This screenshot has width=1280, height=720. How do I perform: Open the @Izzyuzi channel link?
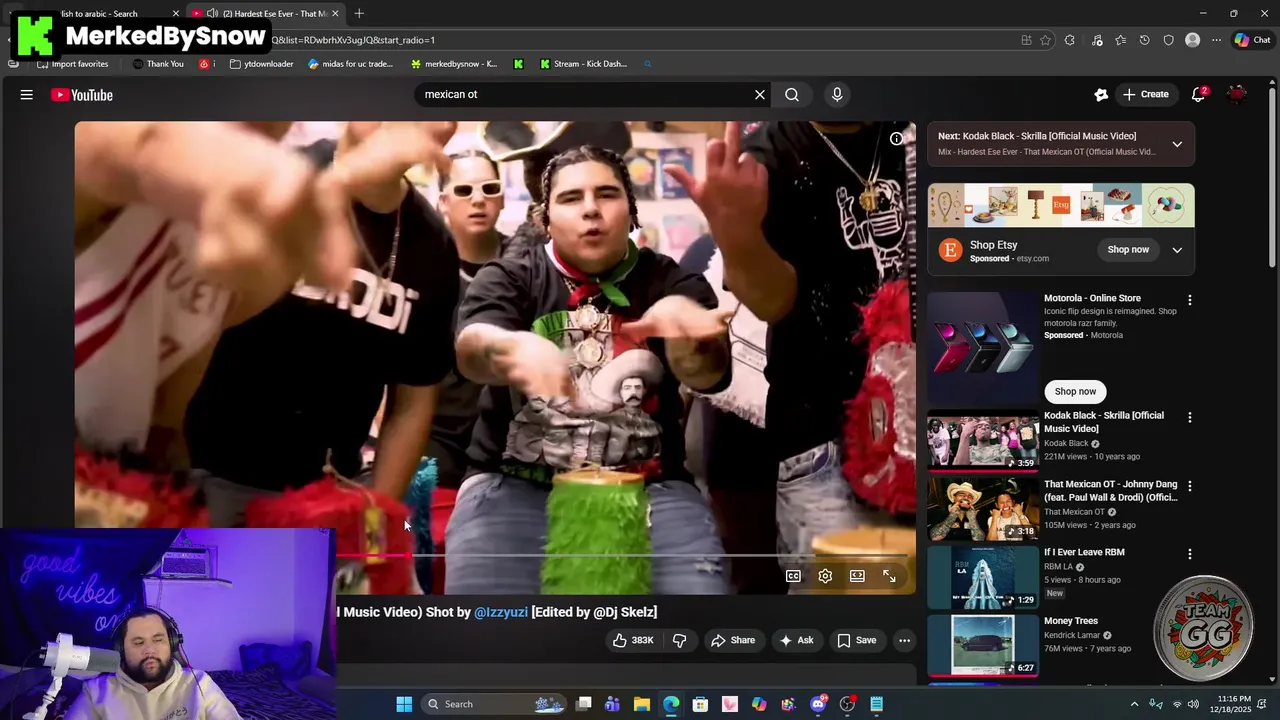point(501,612)
